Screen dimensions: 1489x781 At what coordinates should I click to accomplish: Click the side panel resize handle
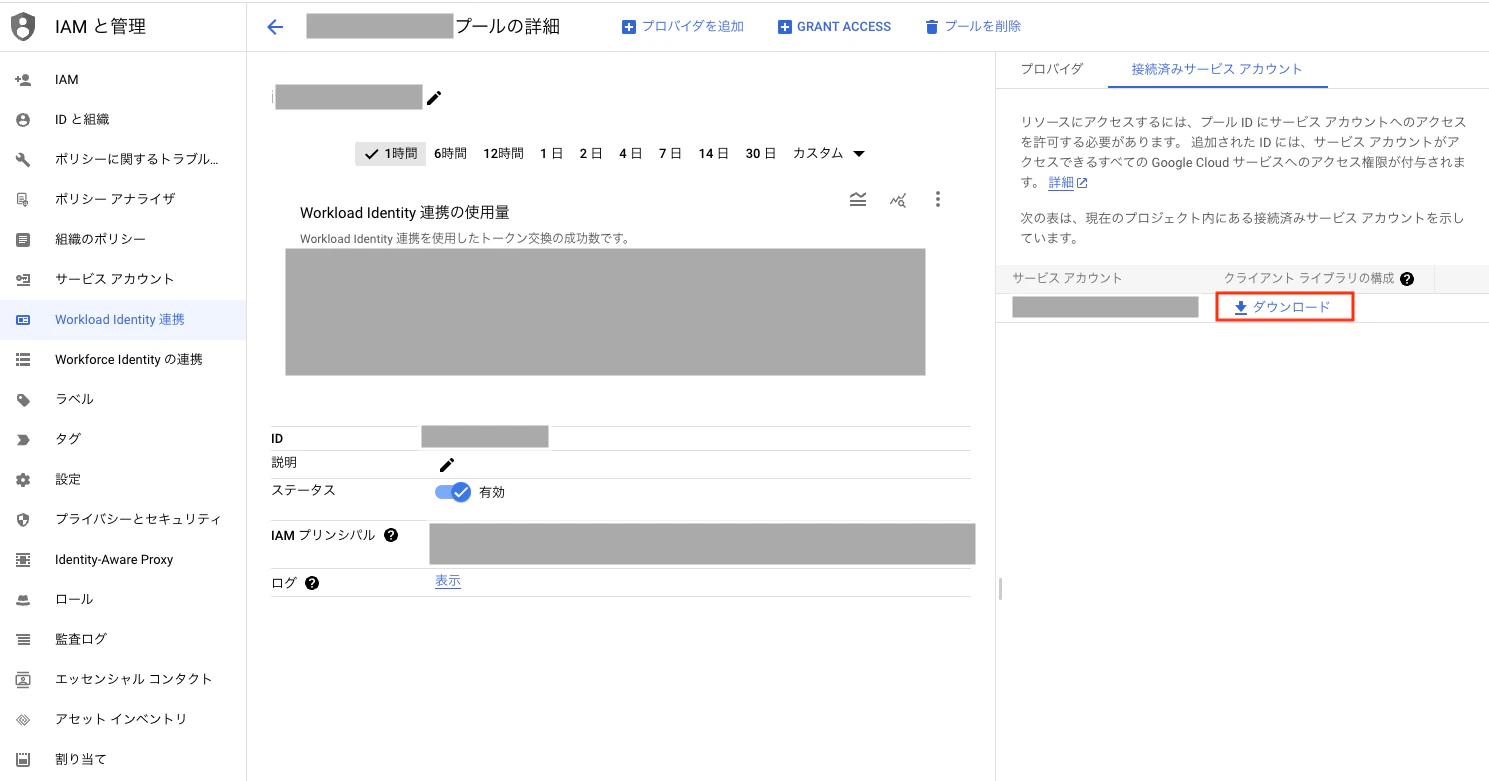[1000, 589]
